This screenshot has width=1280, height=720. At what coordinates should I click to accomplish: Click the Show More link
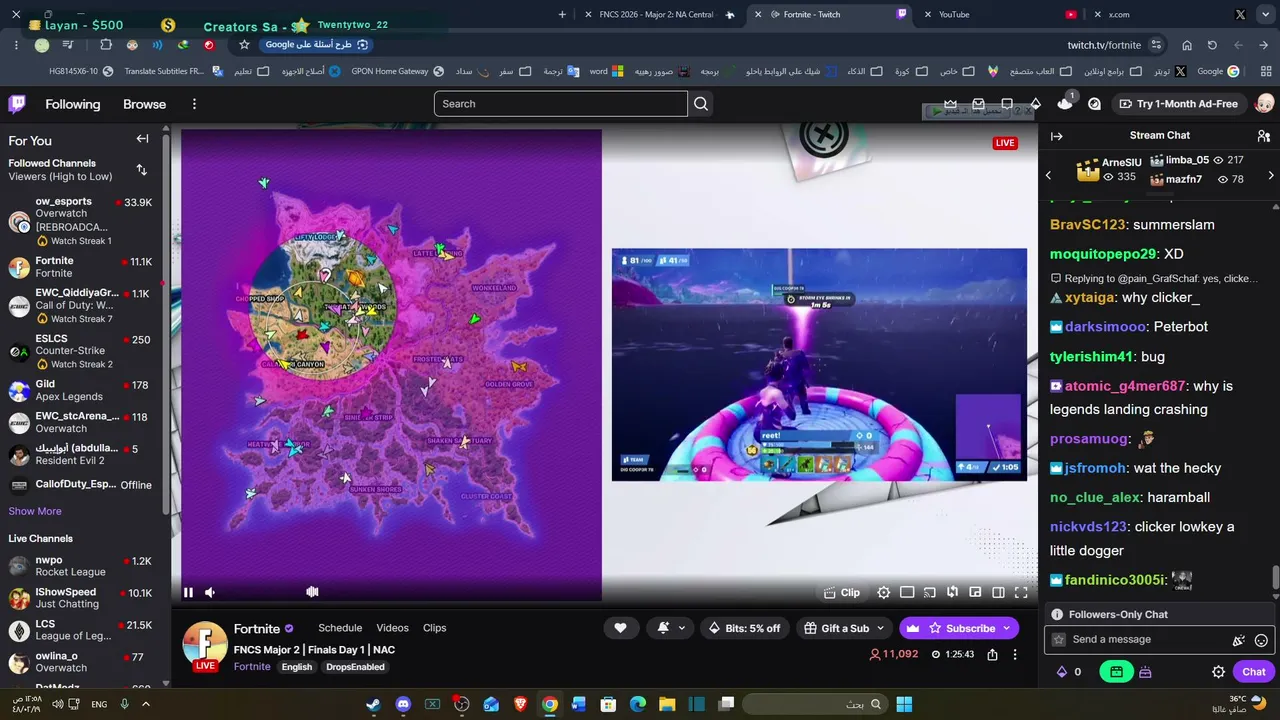(35, 511)
